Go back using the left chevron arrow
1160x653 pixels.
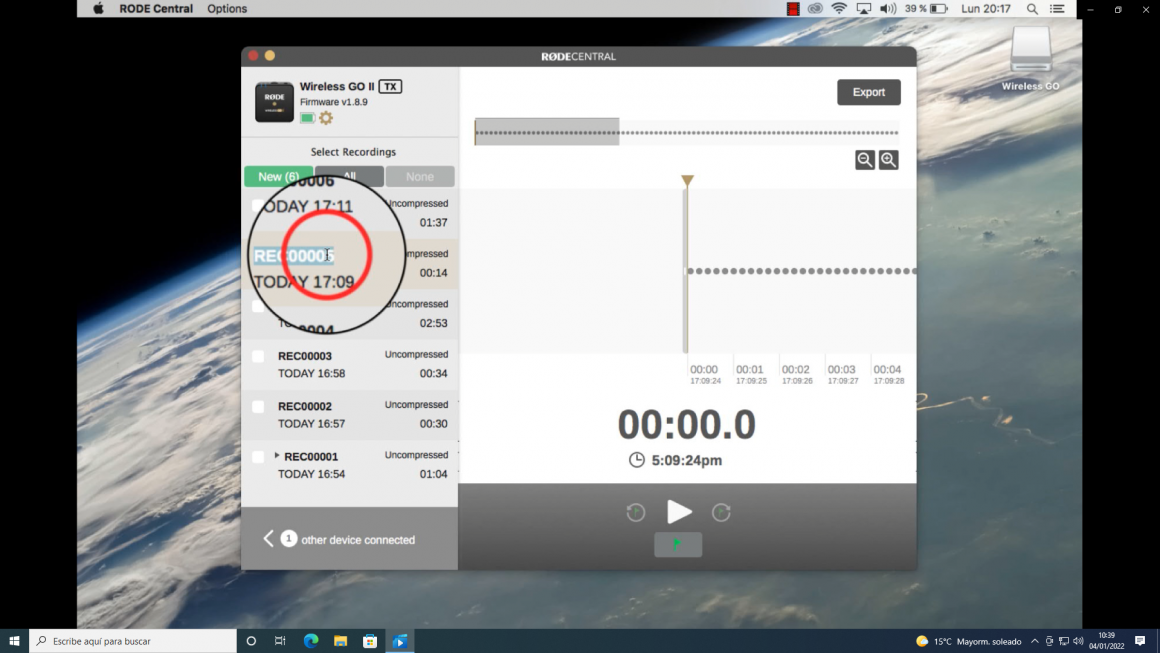268,539
